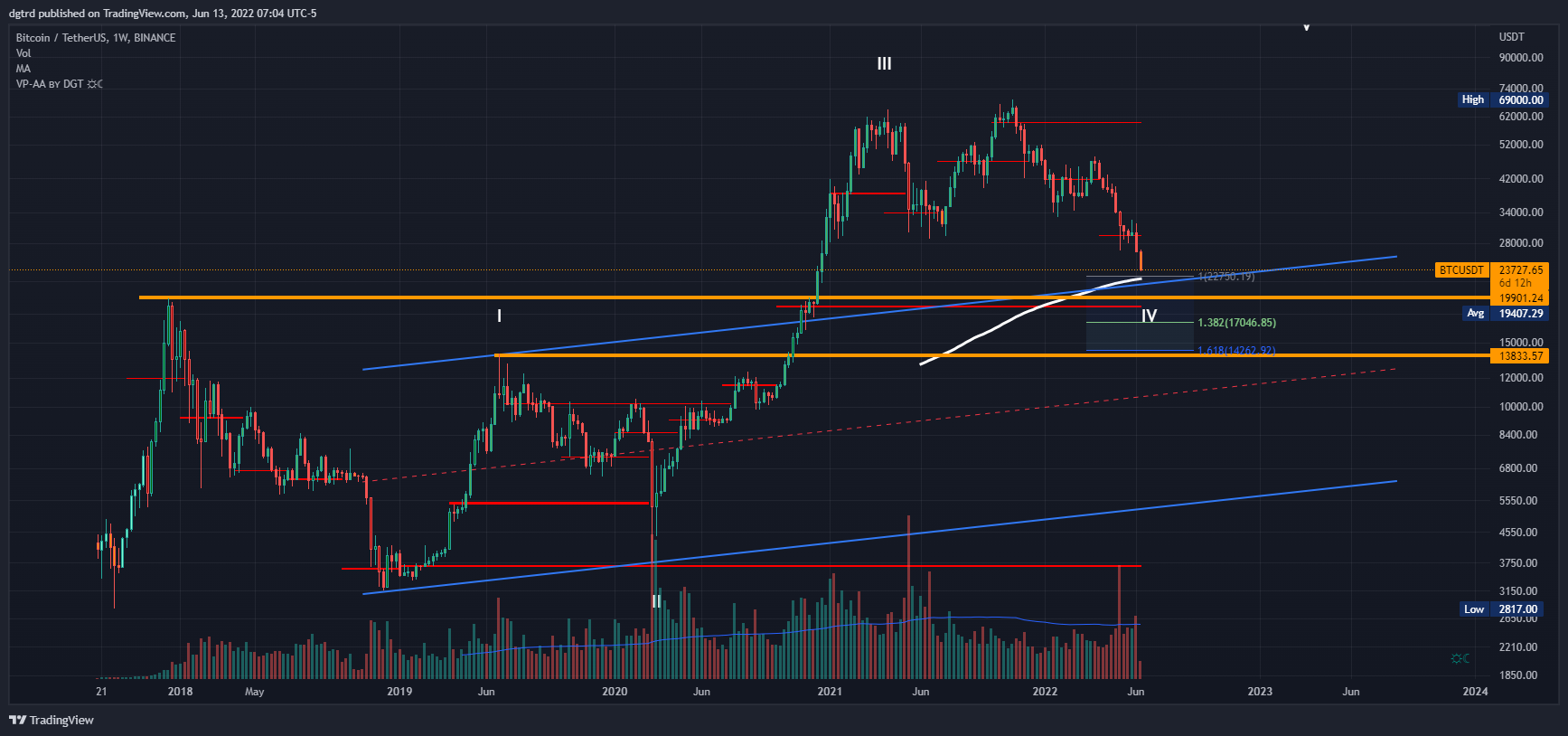
Task: Click the 13833.57 orange line price label
Action: (1521, 356)
